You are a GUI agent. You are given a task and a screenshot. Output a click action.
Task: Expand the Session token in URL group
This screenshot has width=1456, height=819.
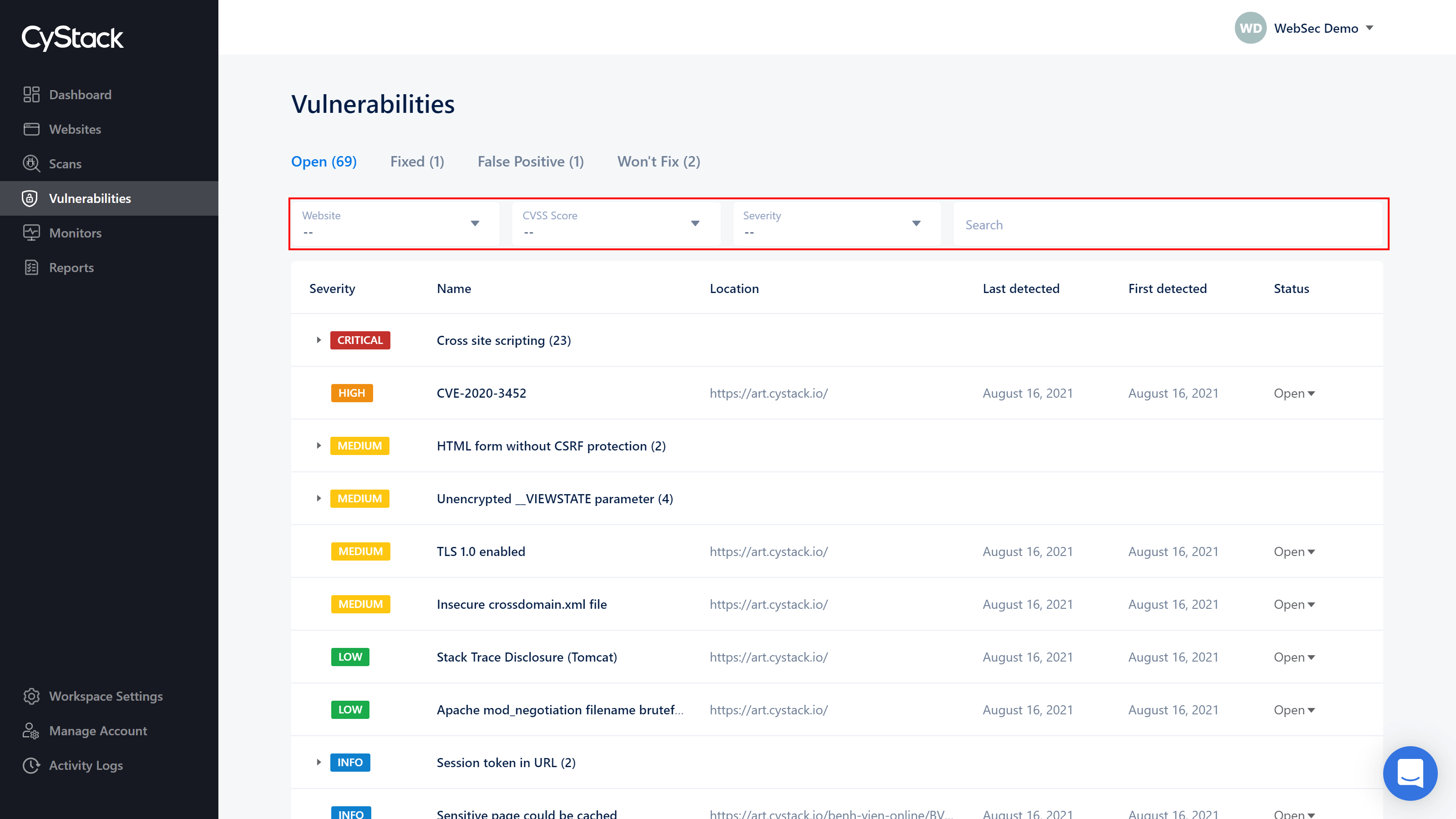[x=319, y=763]
